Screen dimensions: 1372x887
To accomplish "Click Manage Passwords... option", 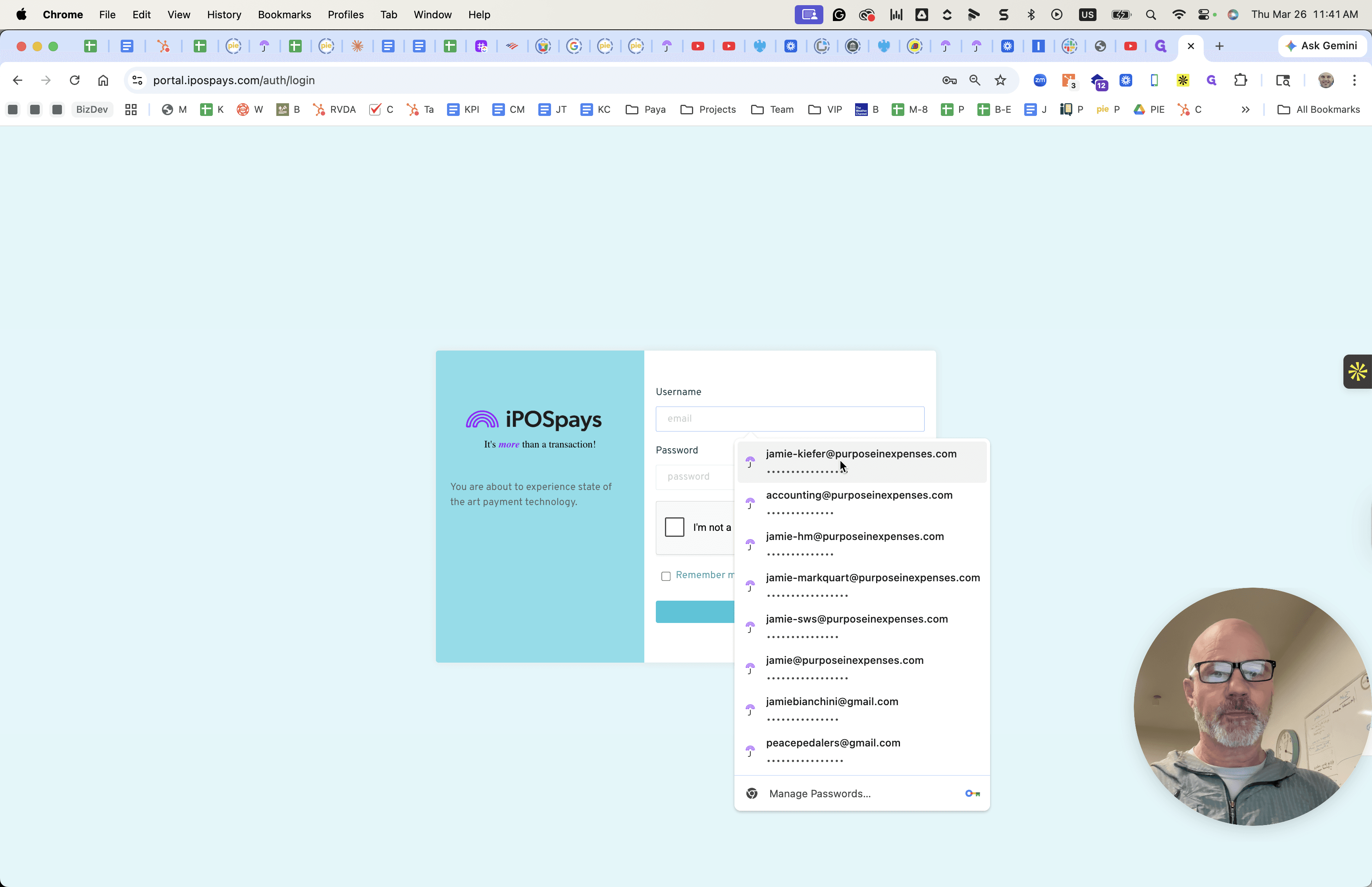I will click(x=862, y=794).
